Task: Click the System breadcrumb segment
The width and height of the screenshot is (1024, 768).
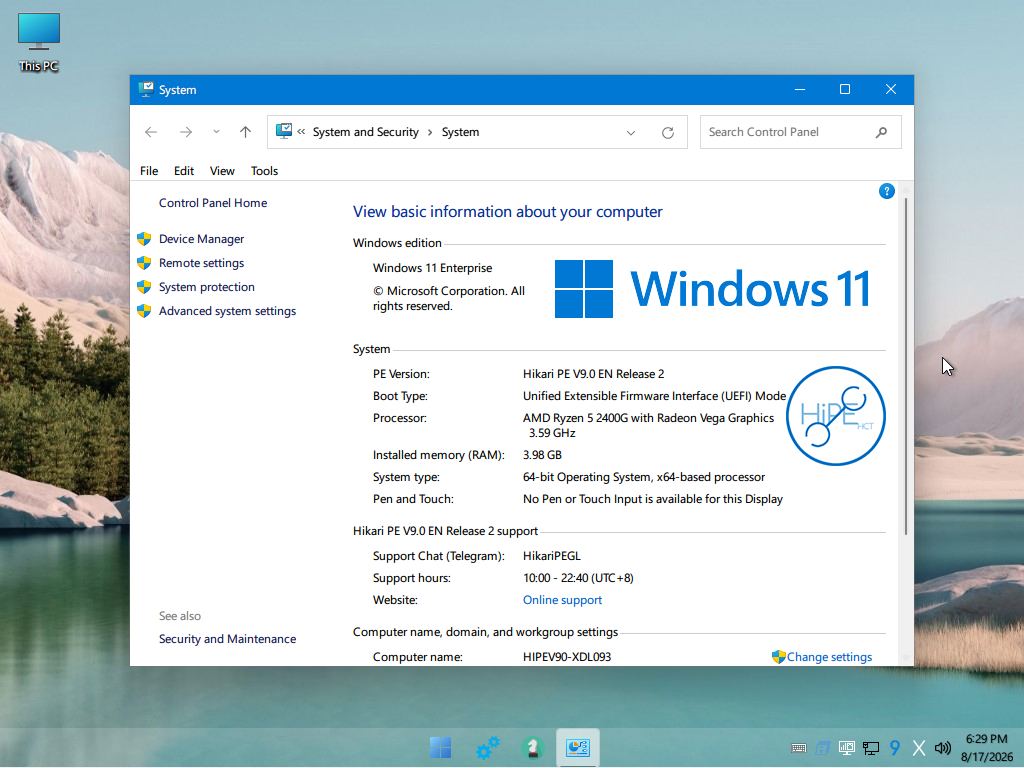Action: (x=460, y=132)
